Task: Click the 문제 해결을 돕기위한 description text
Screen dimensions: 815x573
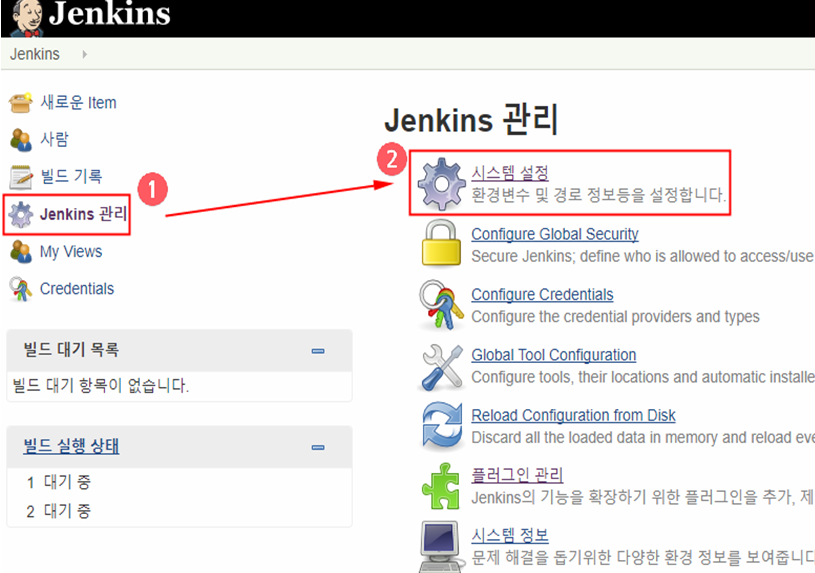Action: [642, 558]
